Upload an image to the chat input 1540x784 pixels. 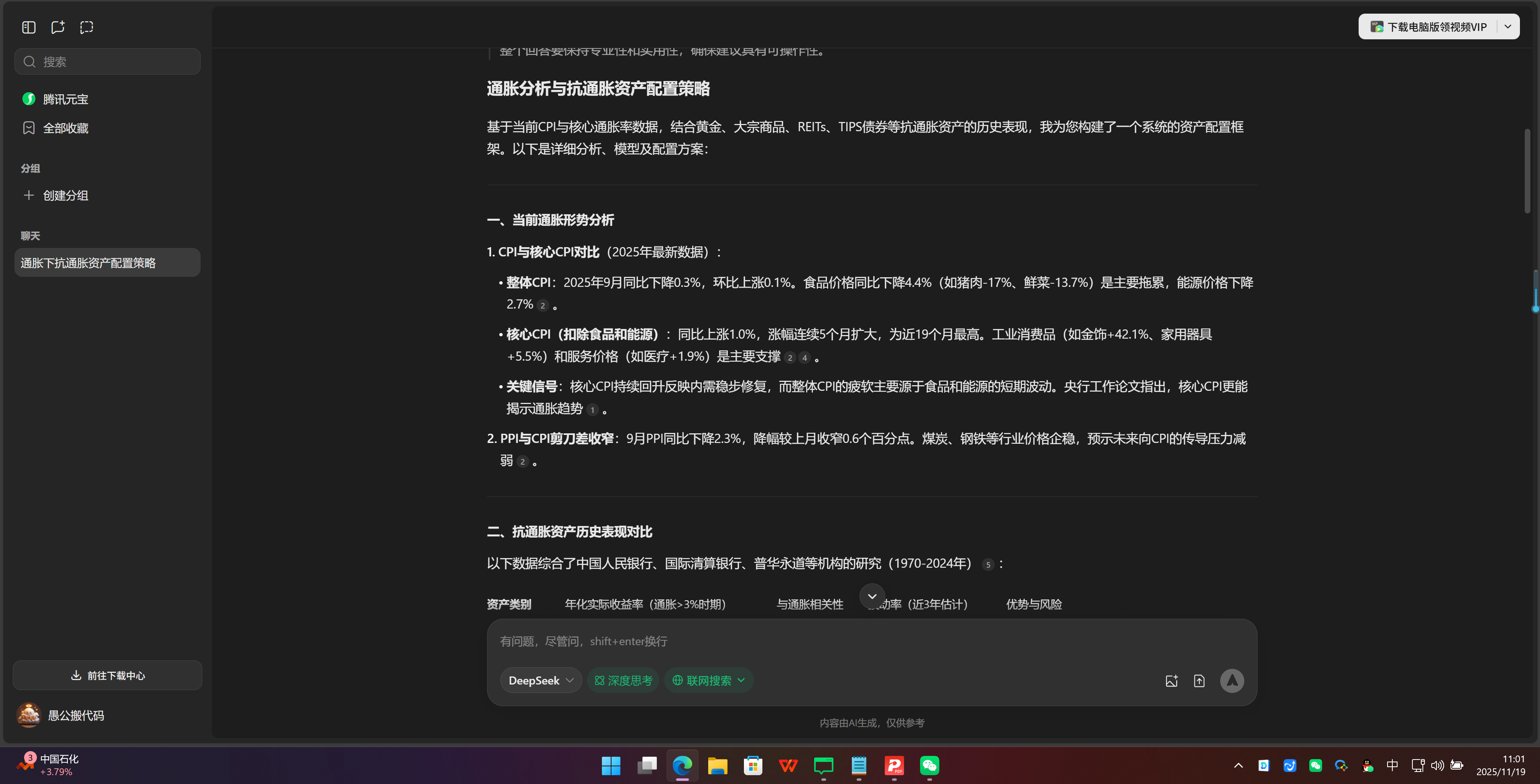(1171, 680)
